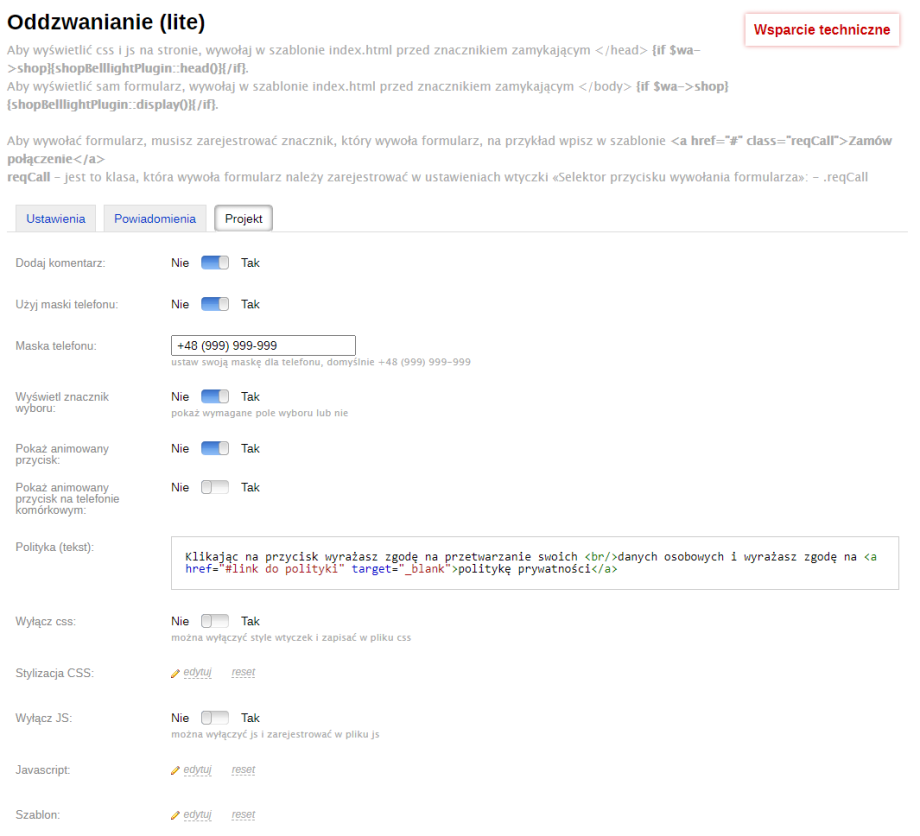Open edytuj link for Szablon

198,815
